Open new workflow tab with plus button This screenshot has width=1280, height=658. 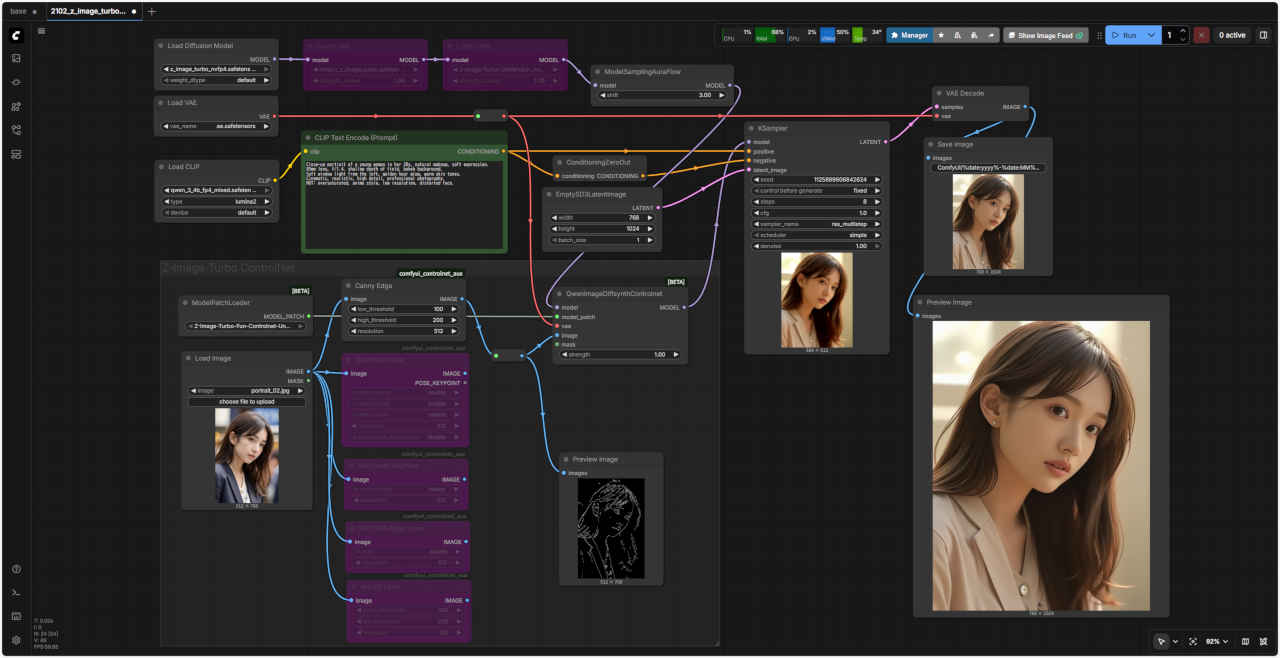point(152,11)
